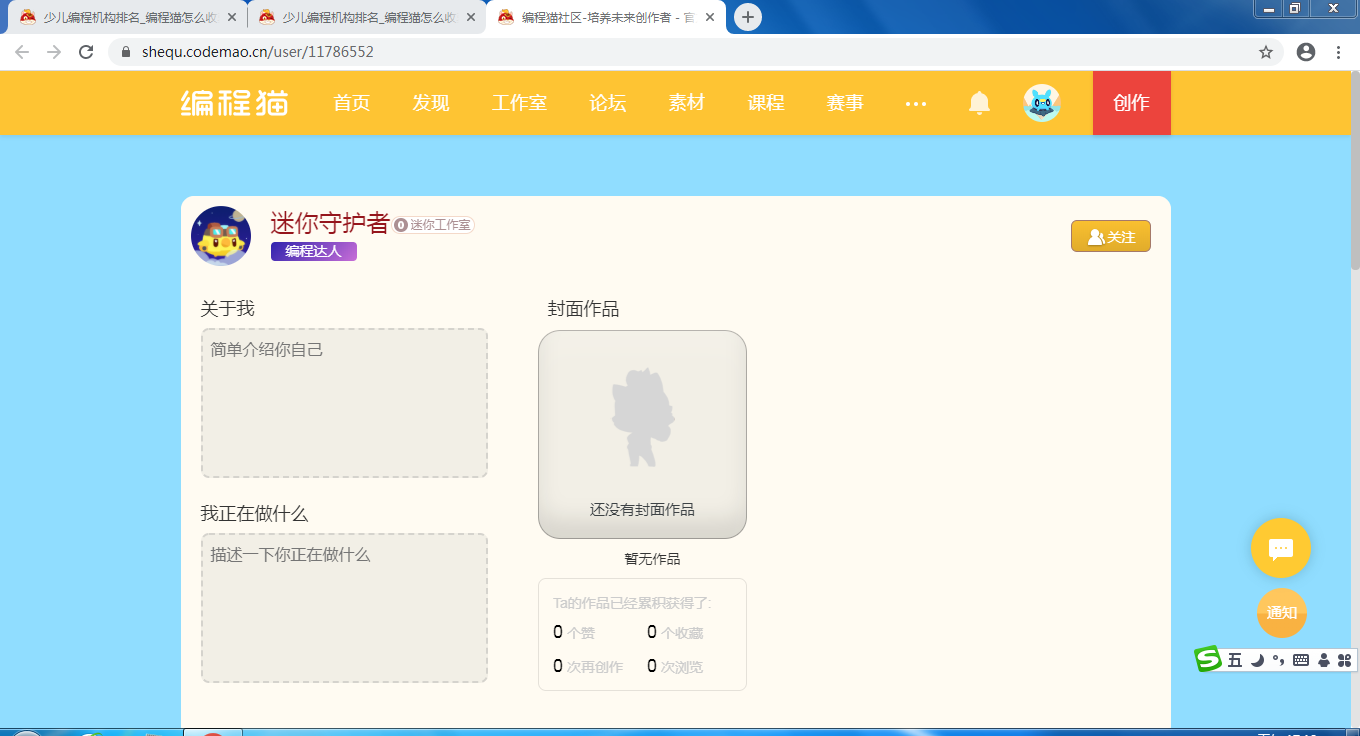Click the browser forward arrow

(54, 52)
